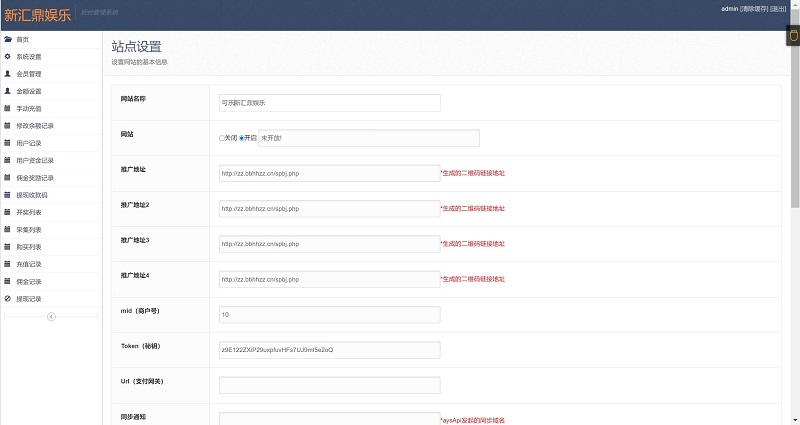
Task: Click the 系统设置 gear icon
Action: point(8,56)
